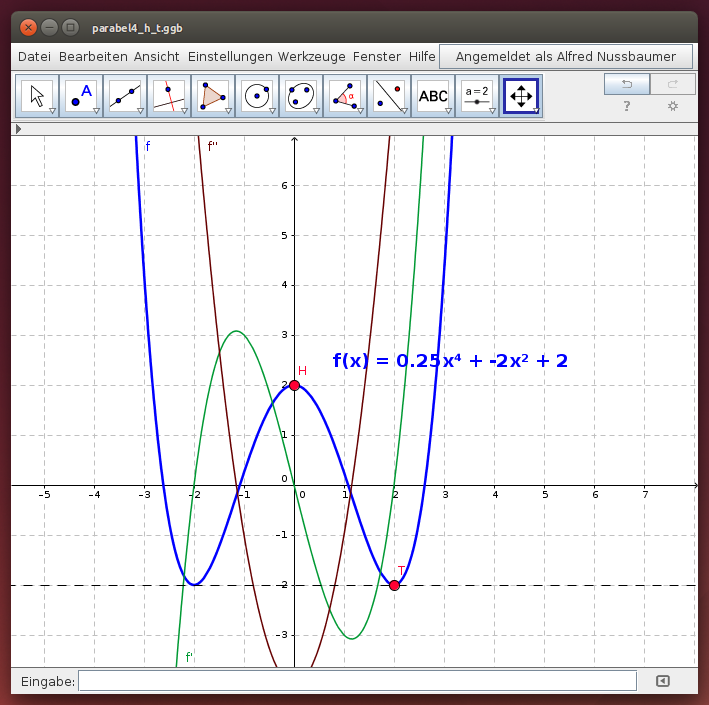
Task: Select the Circle with center tool
Action: point(257,96)
